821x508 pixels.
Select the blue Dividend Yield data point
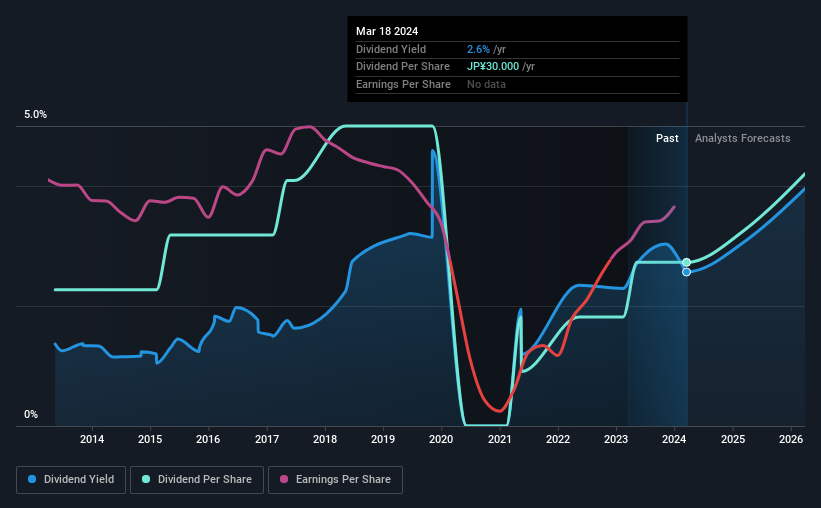point(686,272)
